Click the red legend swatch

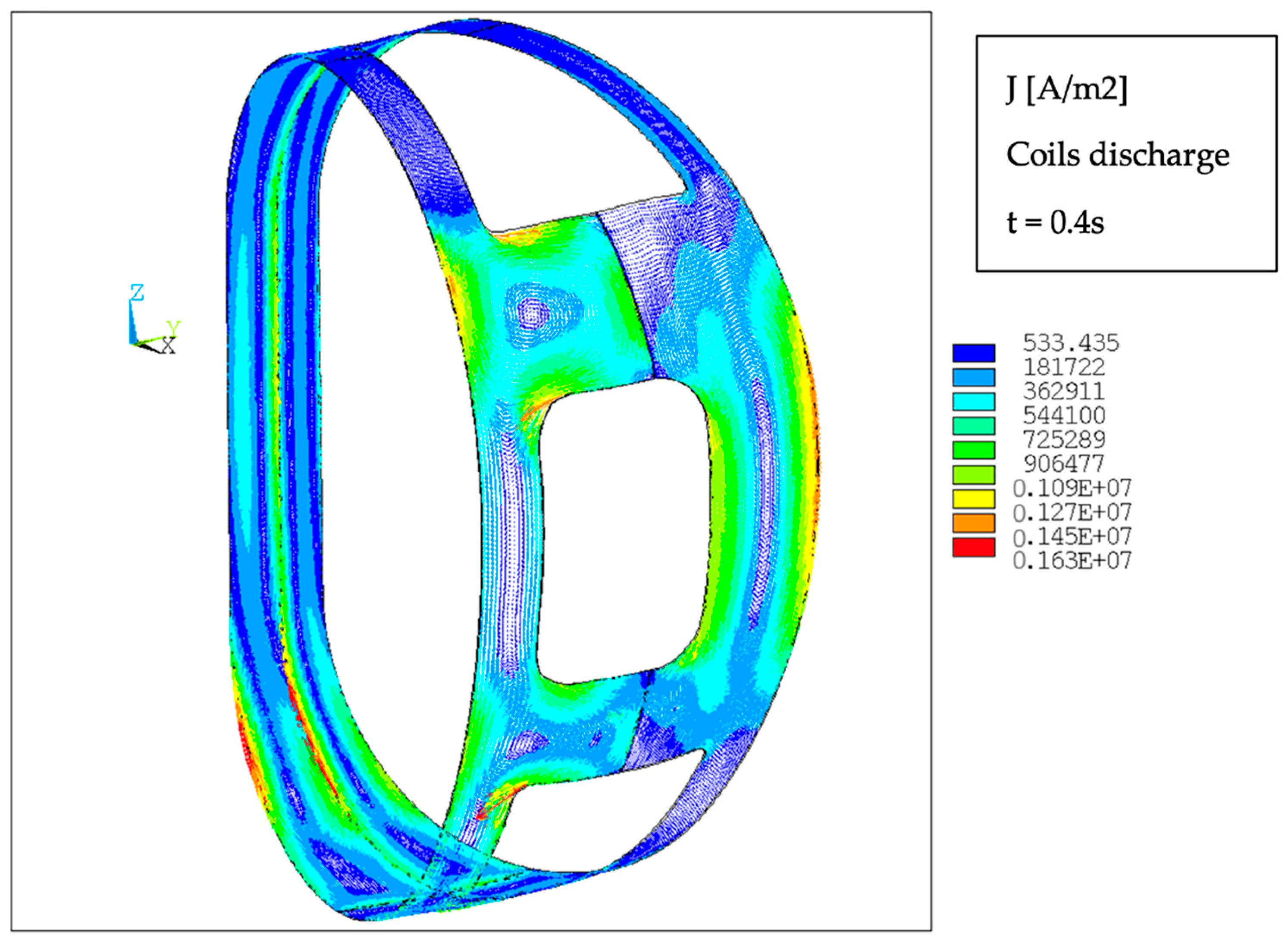pos(973,547)
